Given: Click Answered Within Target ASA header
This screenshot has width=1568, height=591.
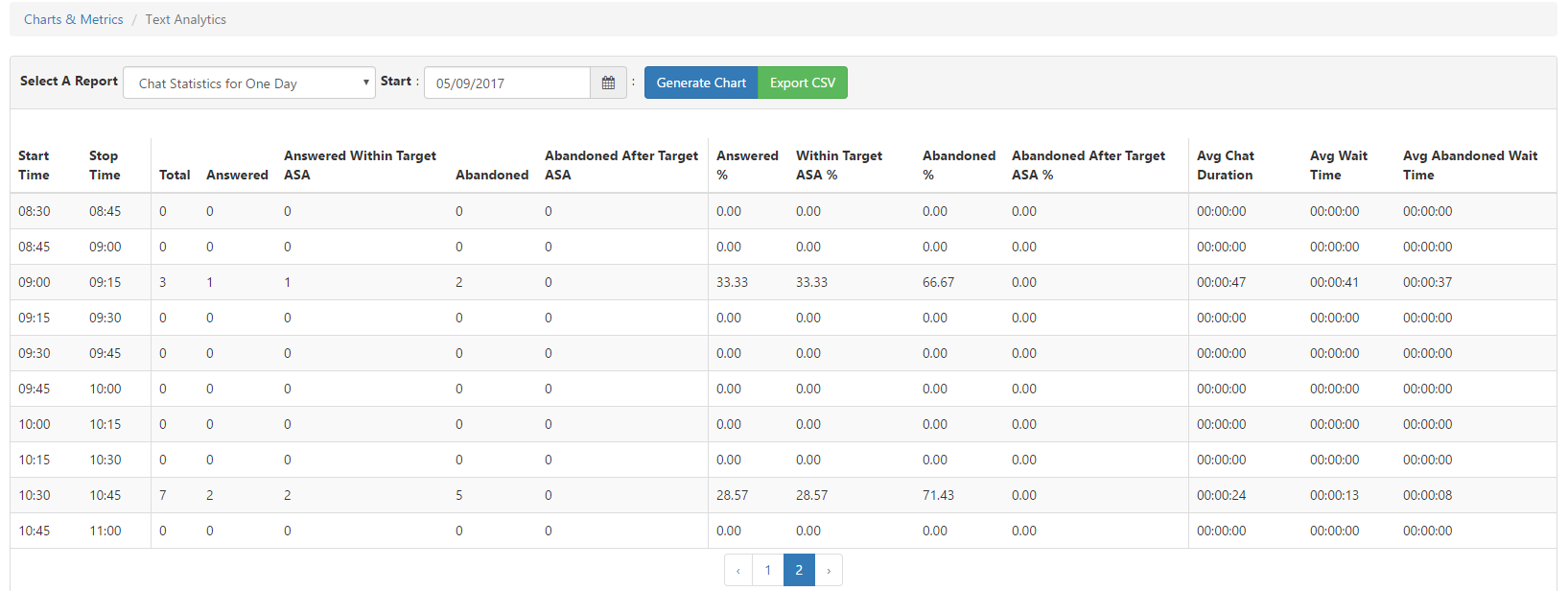Looking at the screenshot, I should (x=360, y=165).
